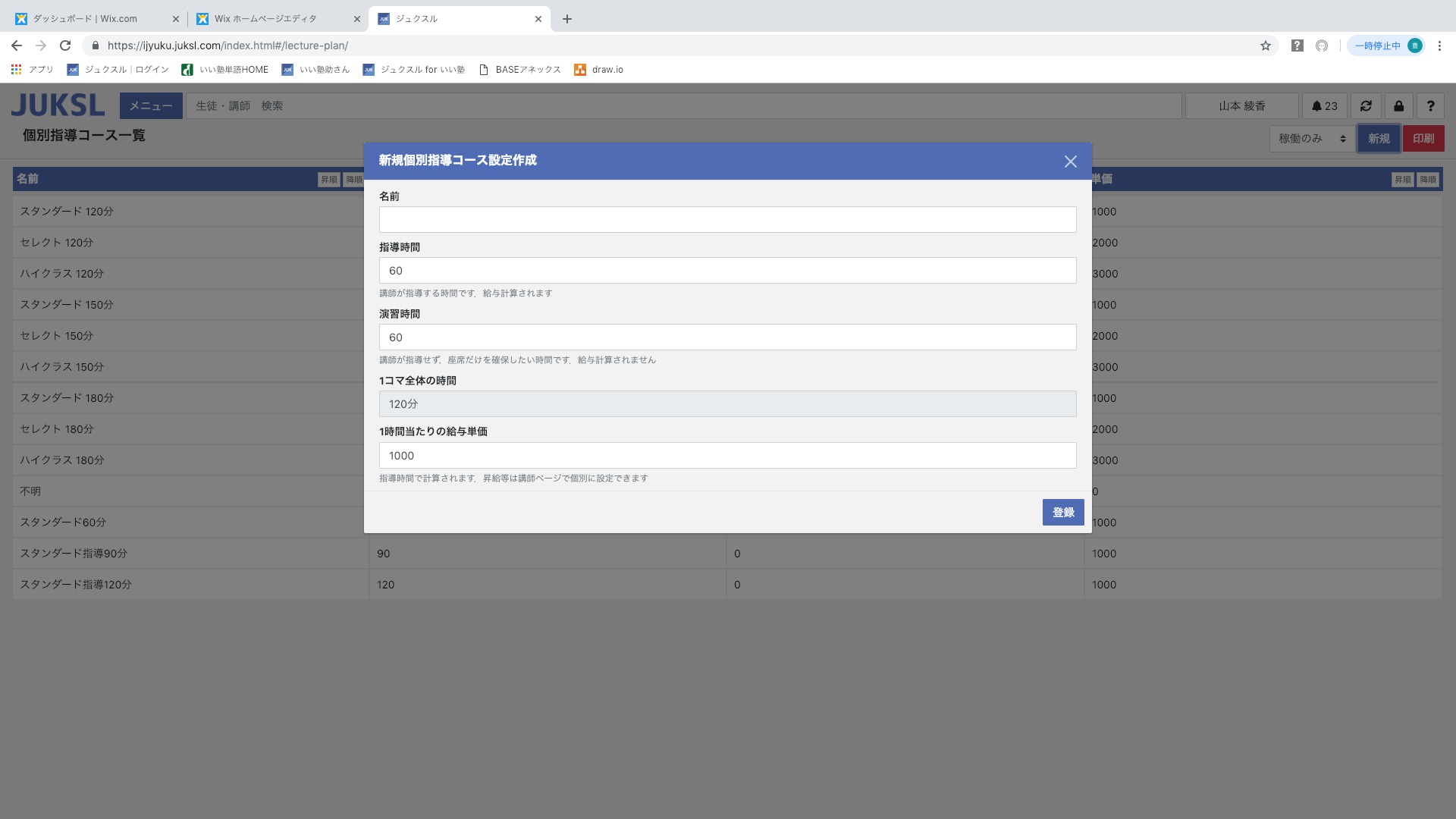Click the red 印刷 print button
Image resolution: width=1456 pixels, height=819 pixels.
[1423, 139]
